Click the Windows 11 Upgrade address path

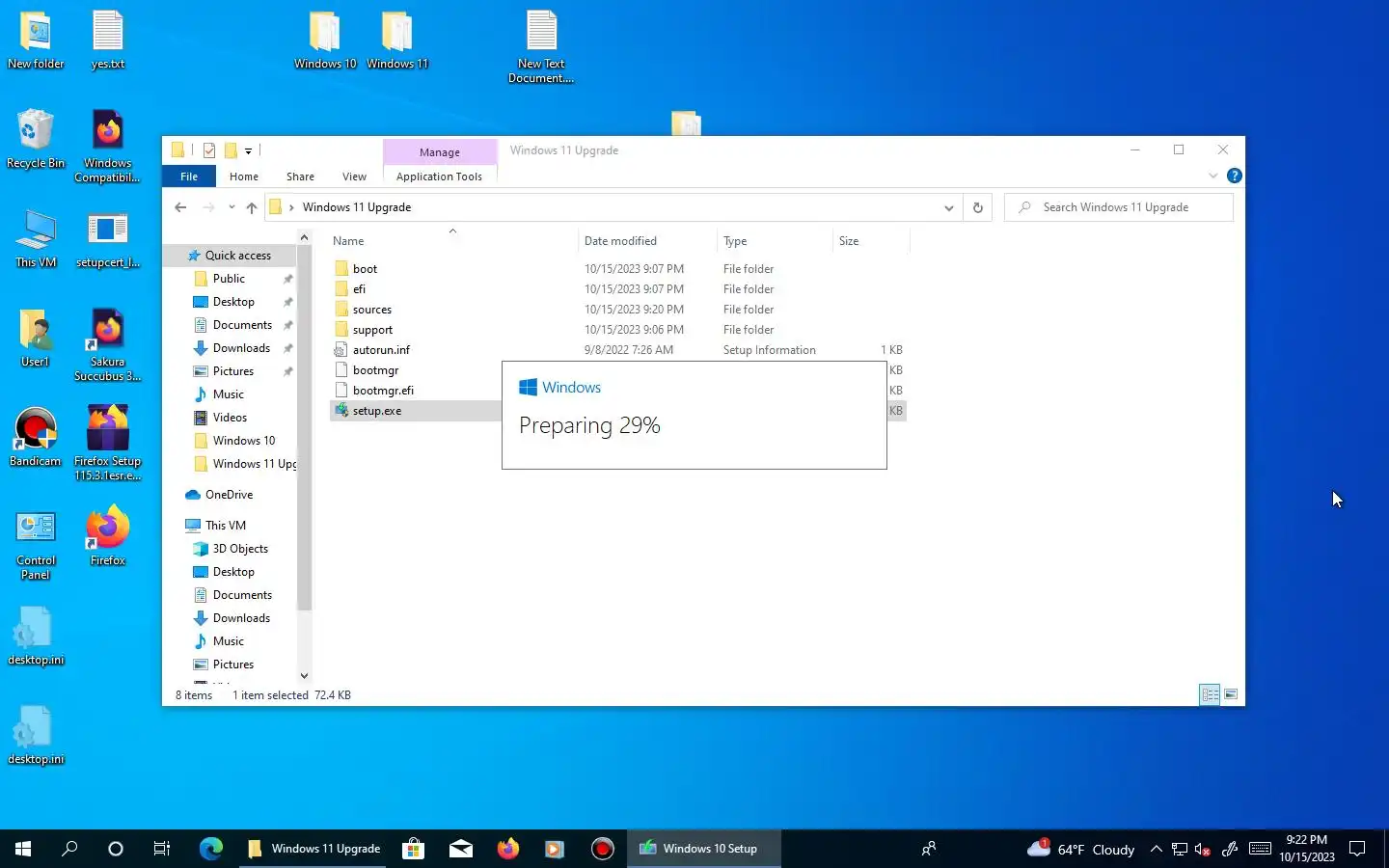click(357, 207)
